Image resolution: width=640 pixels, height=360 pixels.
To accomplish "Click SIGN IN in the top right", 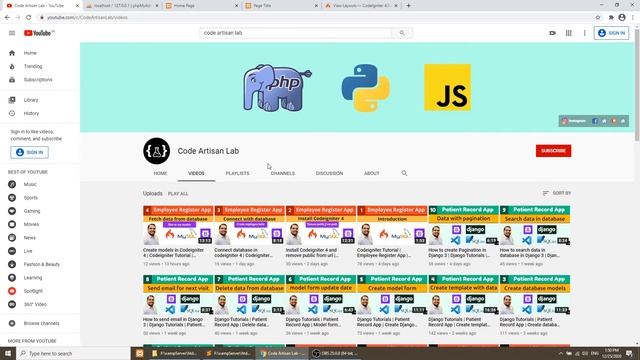I will (611, 33).
